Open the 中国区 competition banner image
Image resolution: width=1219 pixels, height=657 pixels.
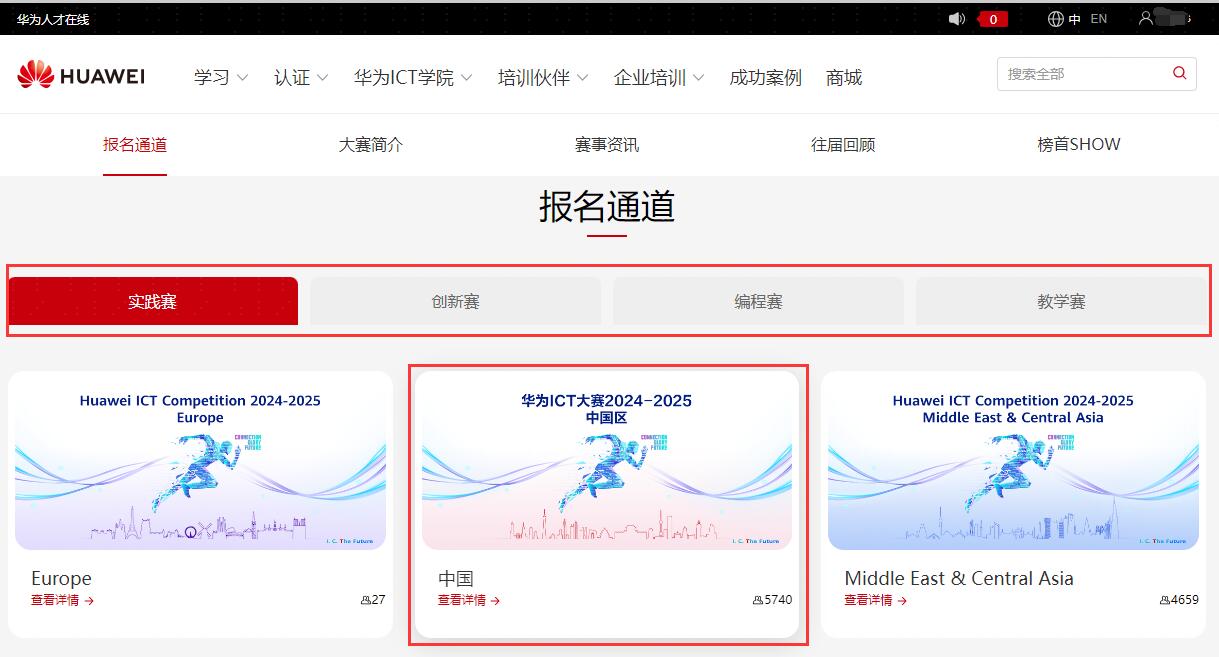coord(607,464)
